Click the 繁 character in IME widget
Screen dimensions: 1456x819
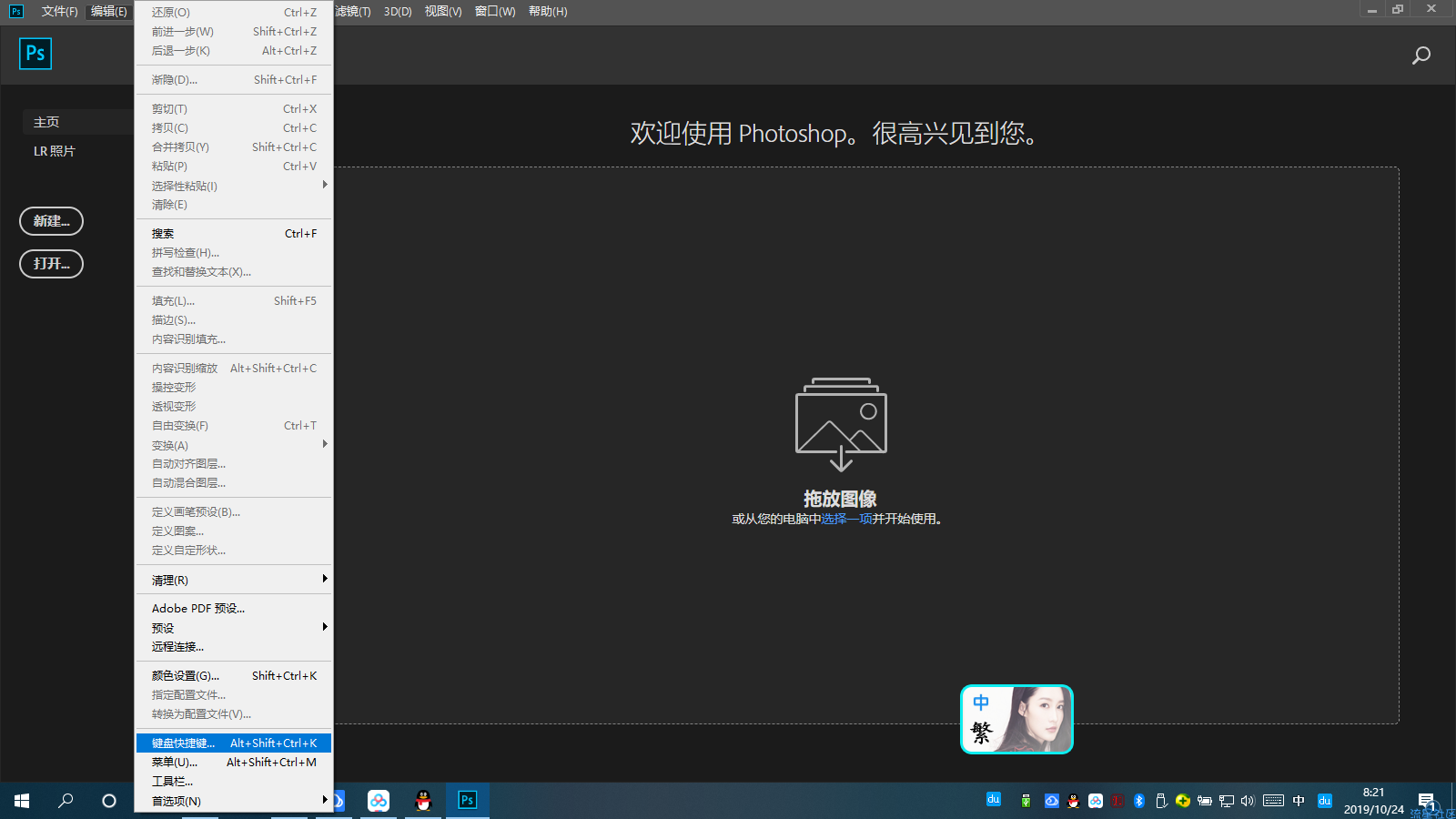pos(981,733)
